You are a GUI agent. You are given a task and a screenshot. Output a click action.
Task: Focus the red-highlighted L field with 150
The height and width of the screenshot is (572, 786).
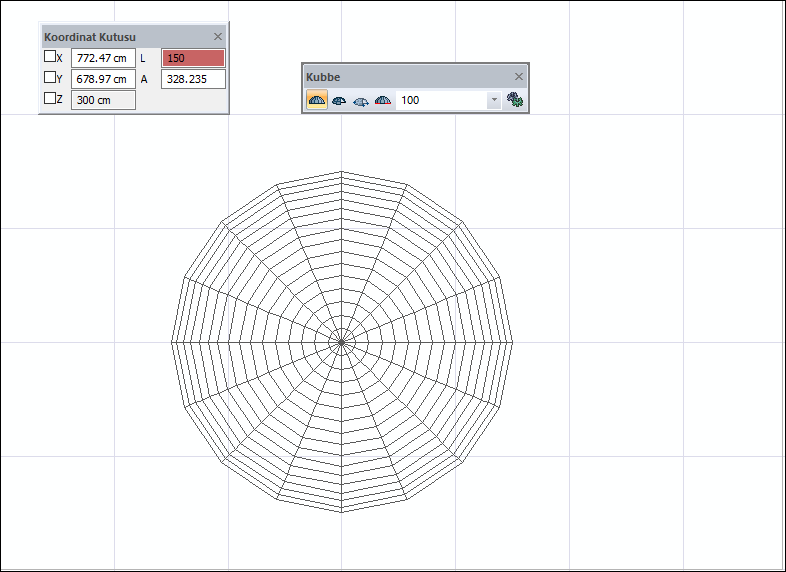[x=193, y=58]
